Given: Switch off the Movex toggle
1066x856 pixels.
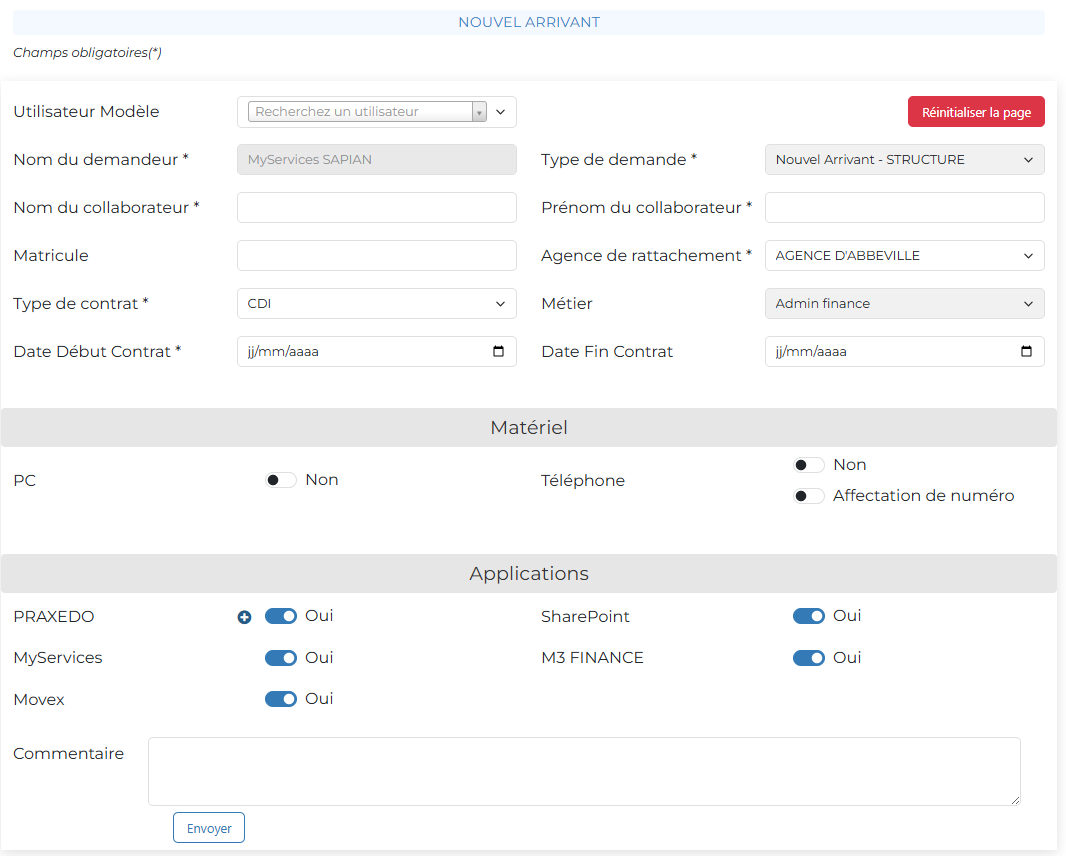Looking at the screenshot, I should 281,699.
